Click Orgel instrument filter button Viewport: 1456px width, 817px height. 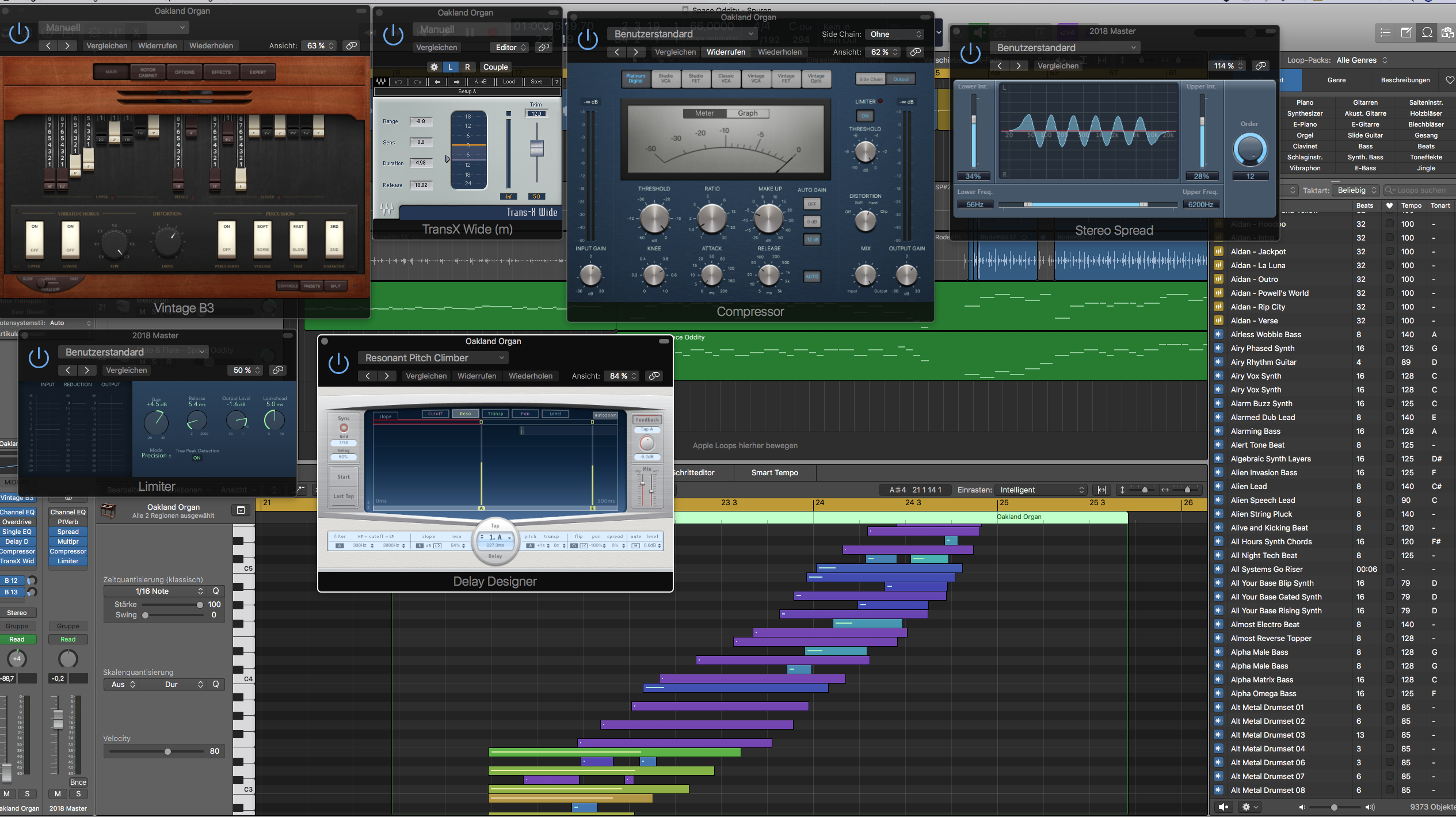1305,135
